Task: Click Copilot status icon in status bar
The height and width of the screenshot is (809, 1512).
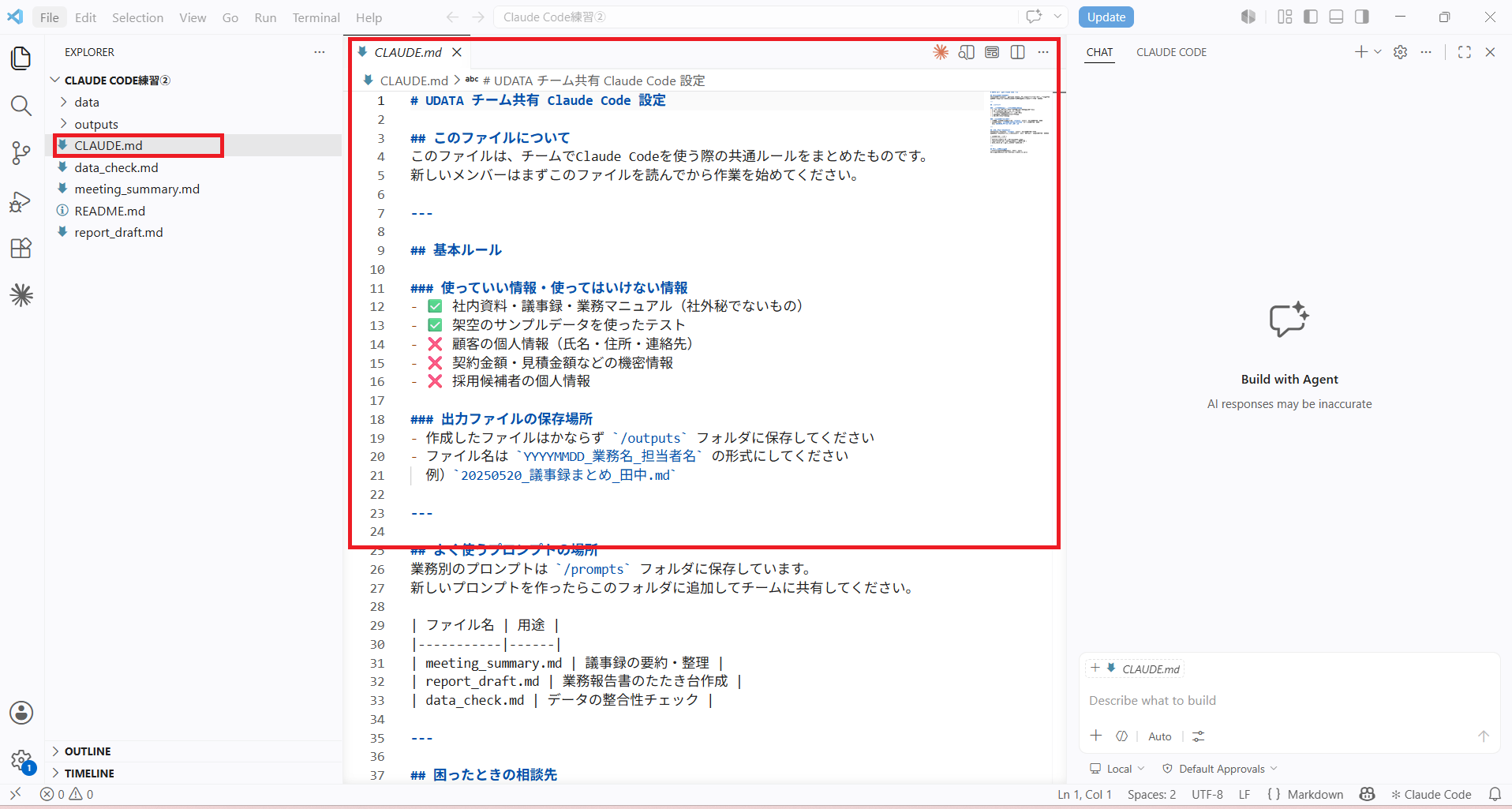Action: (x=1368, y=794)
